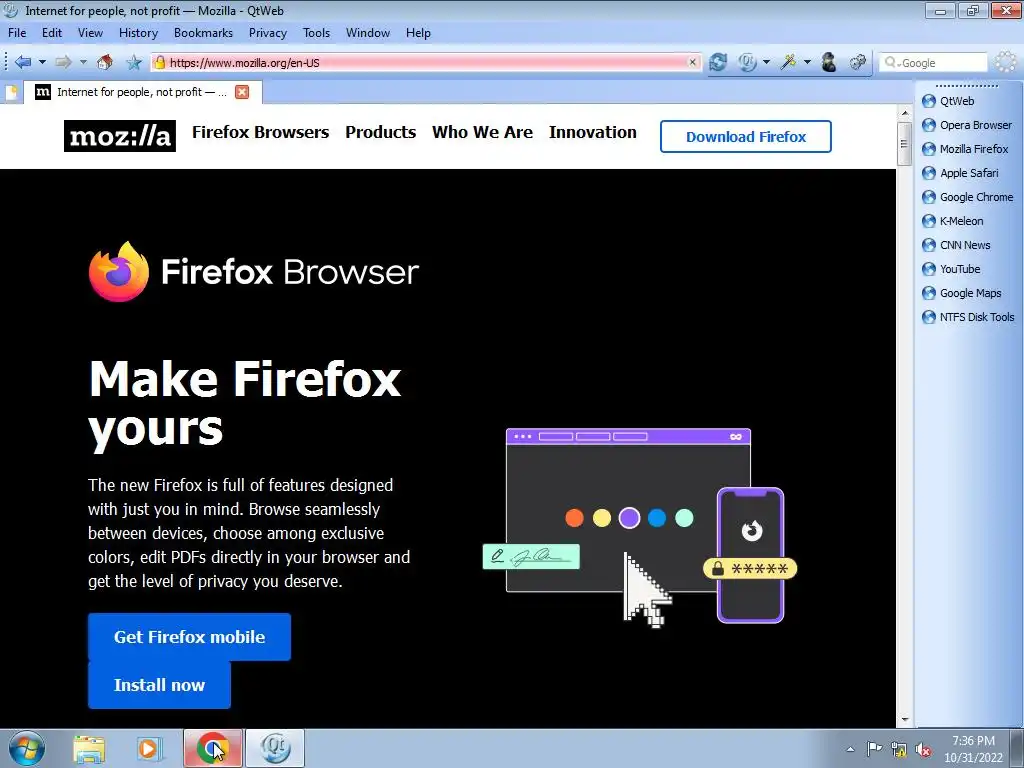Toggle the private browsing spy icon
The height and width of the screenshot is (768, 1024).
point(829,63)
